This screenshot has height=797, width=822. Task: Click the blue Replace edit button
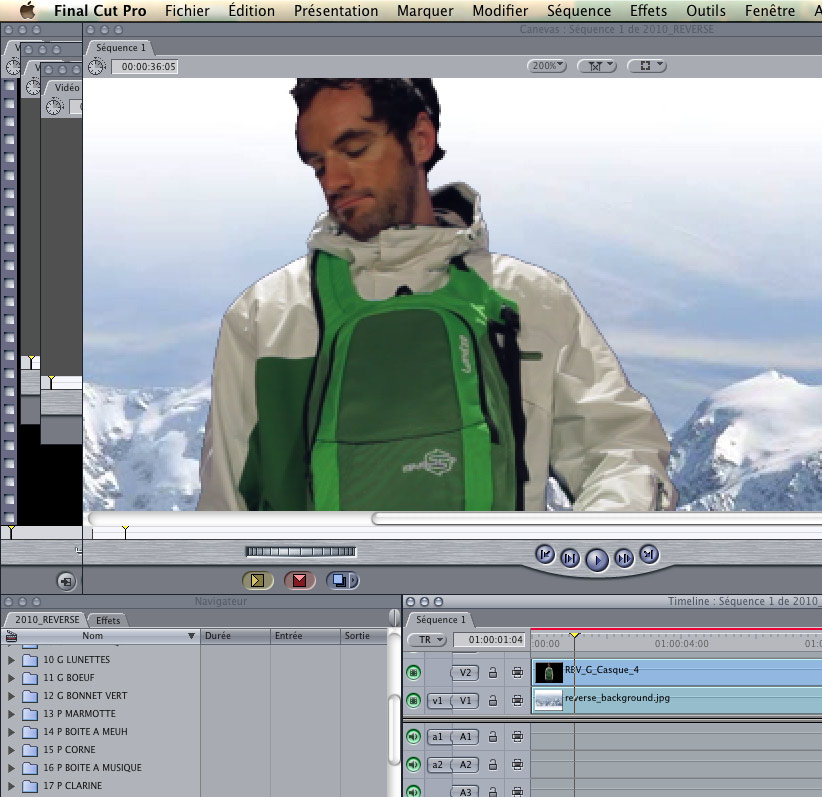point(338,580)
